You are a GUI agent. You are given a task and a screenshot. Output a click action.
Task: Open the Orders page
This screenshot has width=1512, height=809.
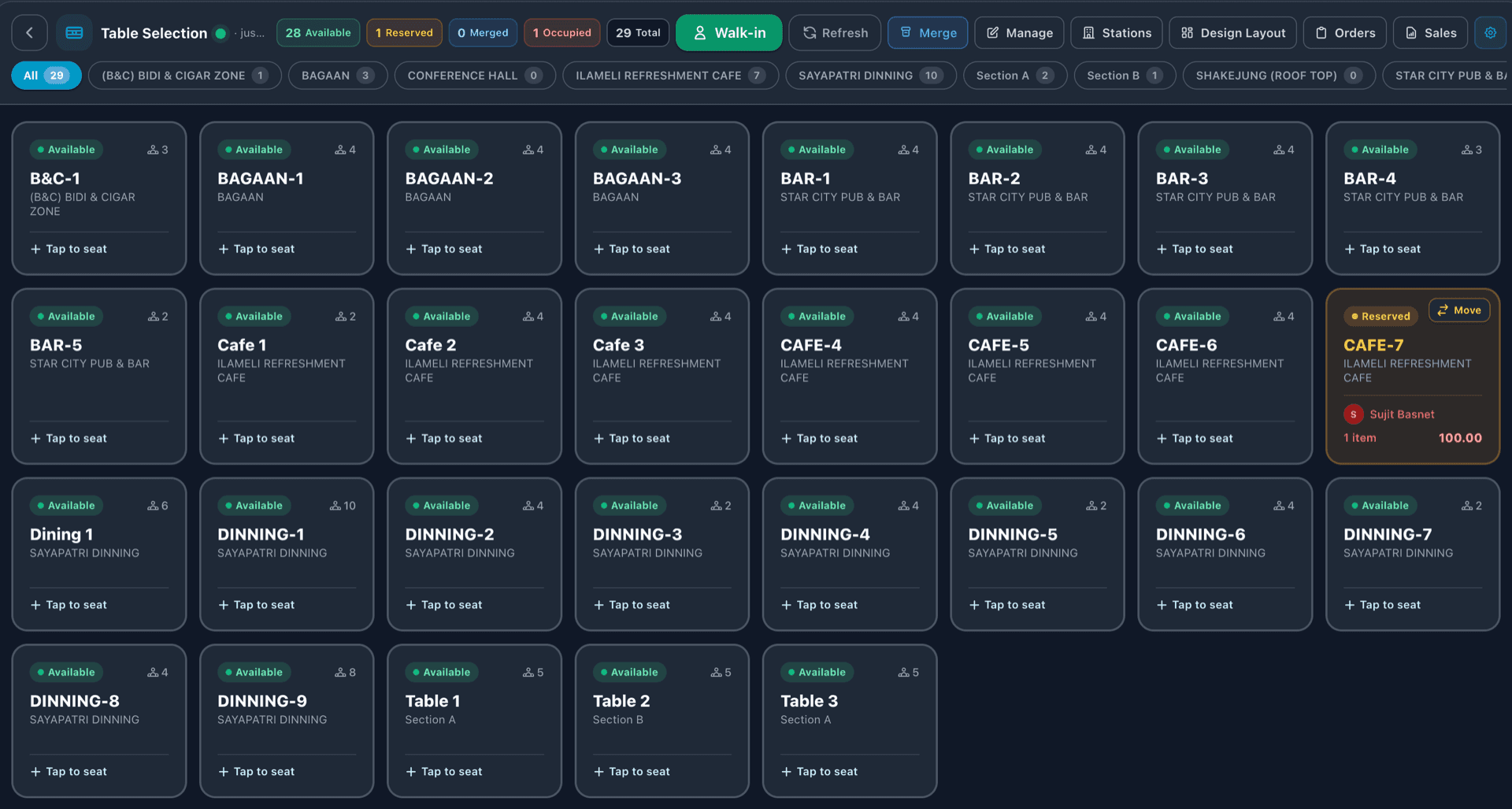pos(1345,33)
